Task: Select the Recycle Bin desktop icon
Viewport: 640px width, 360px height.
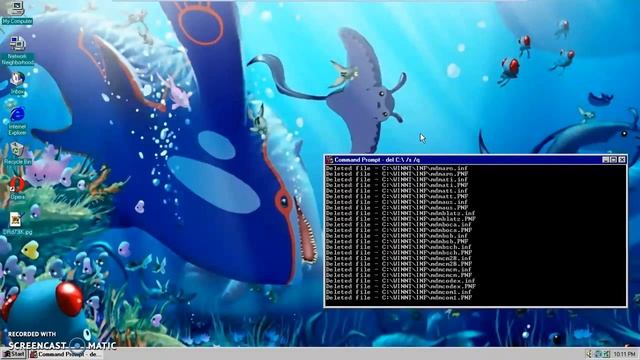Action: (x=17, y=154)
